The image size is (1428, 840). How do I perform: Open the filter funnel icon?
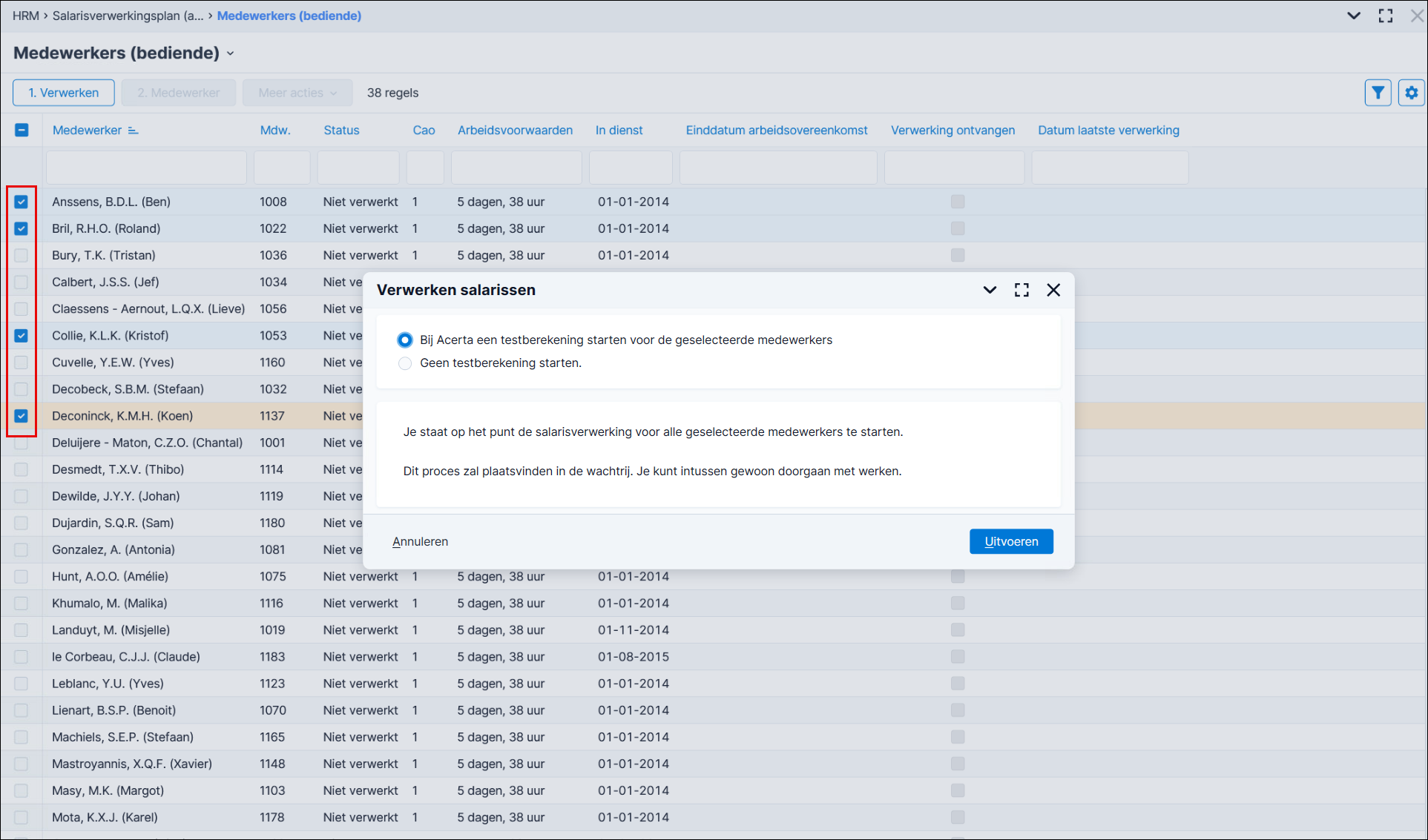pyautogui.click(x=1378, y=93)
